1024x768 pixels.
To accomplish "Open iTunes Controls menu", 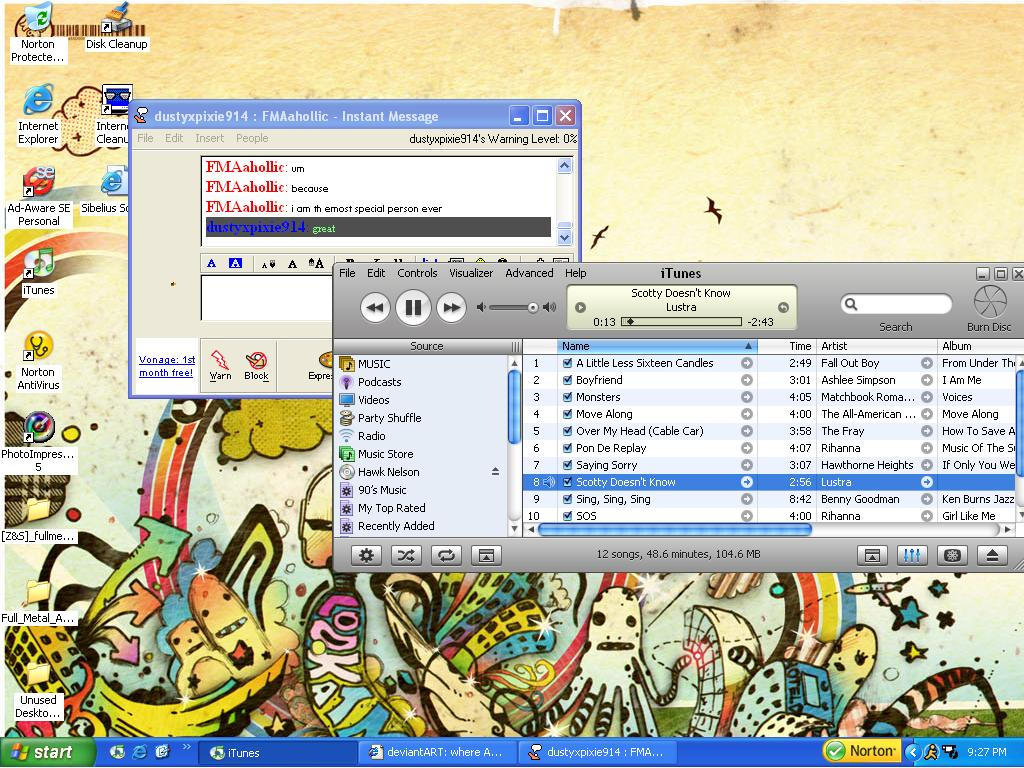I will pyautogui.click(x=417, y=273).
